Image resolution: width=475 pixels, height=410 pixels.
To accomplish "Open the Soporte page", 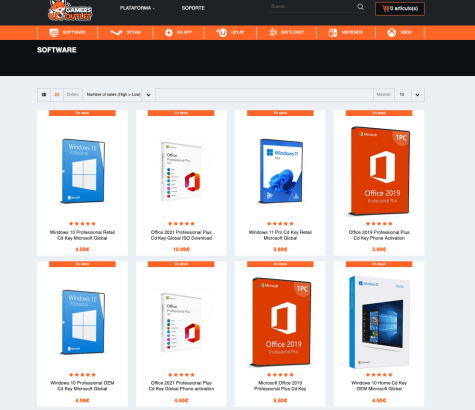I will click(193, 8).
